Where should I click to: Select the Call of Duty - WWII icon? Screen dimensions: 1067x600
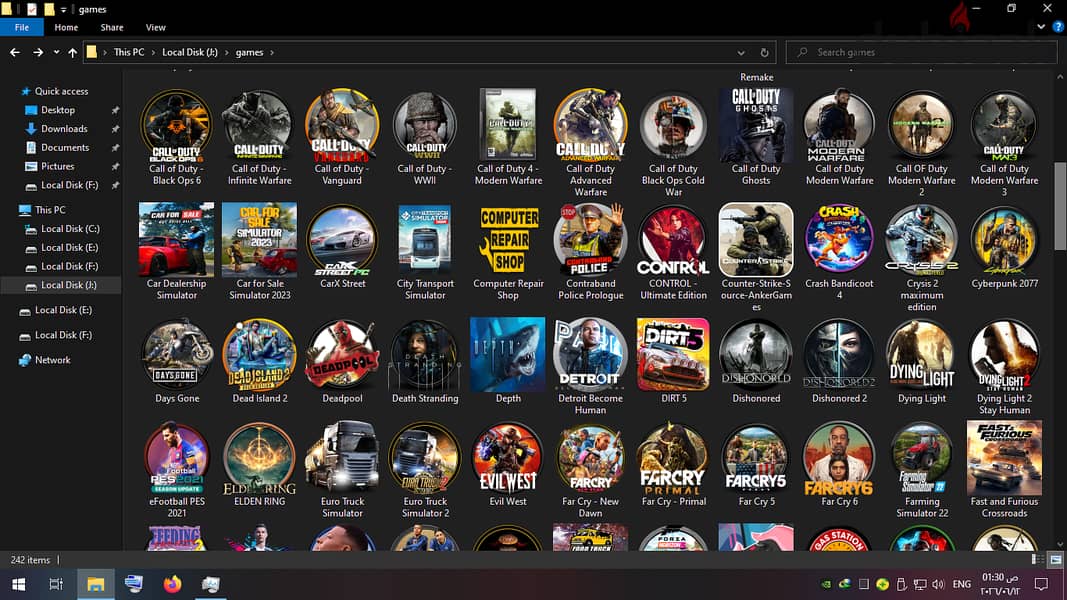coord(425,125)
